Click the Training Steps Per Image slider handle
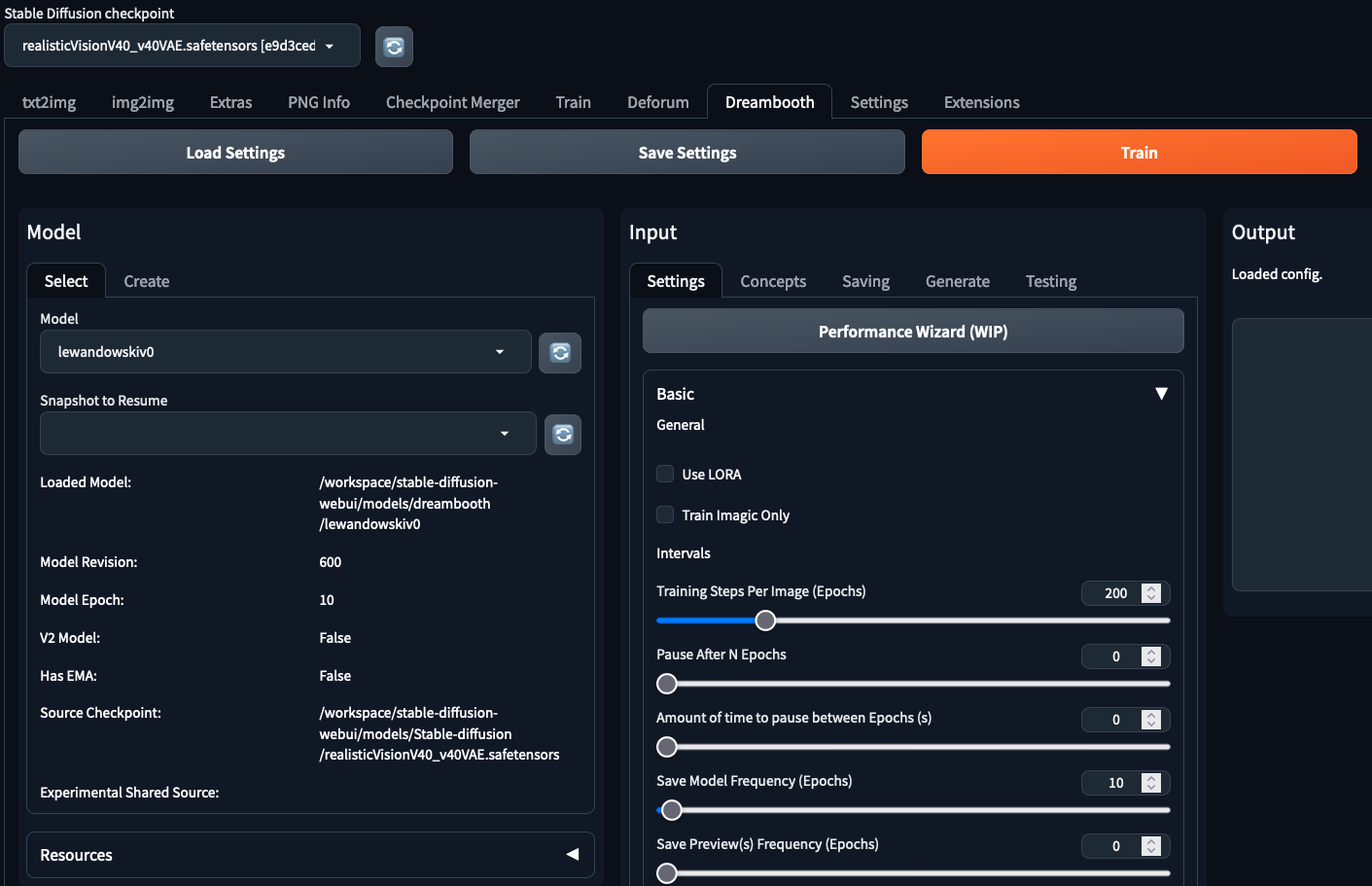Screen dimensions: 1372x886 point(765,620)
